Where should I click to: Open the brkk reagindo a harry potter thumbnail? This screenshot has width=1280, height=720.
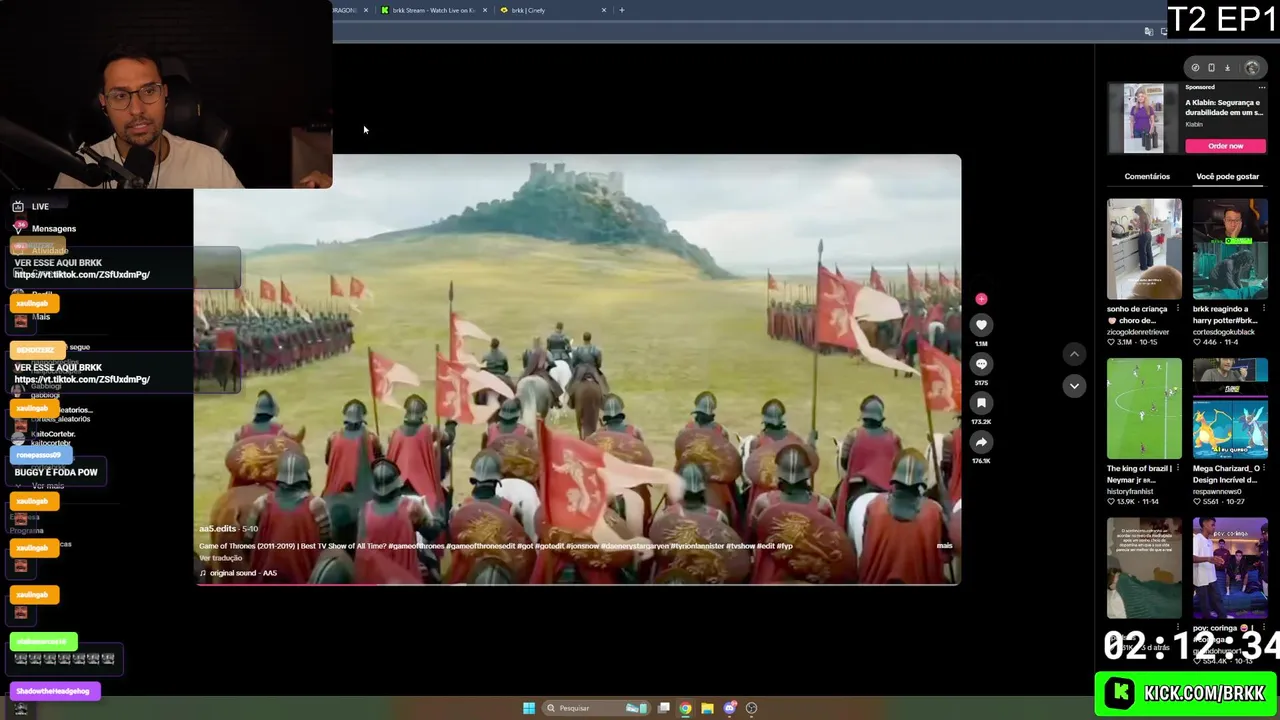[1230, 249]
